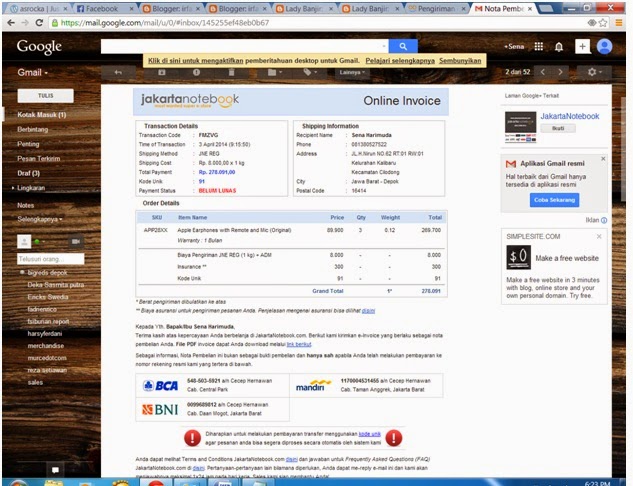Click the +Sena profile link
This screenshot has height=486, width=633.
pos(514,47)
